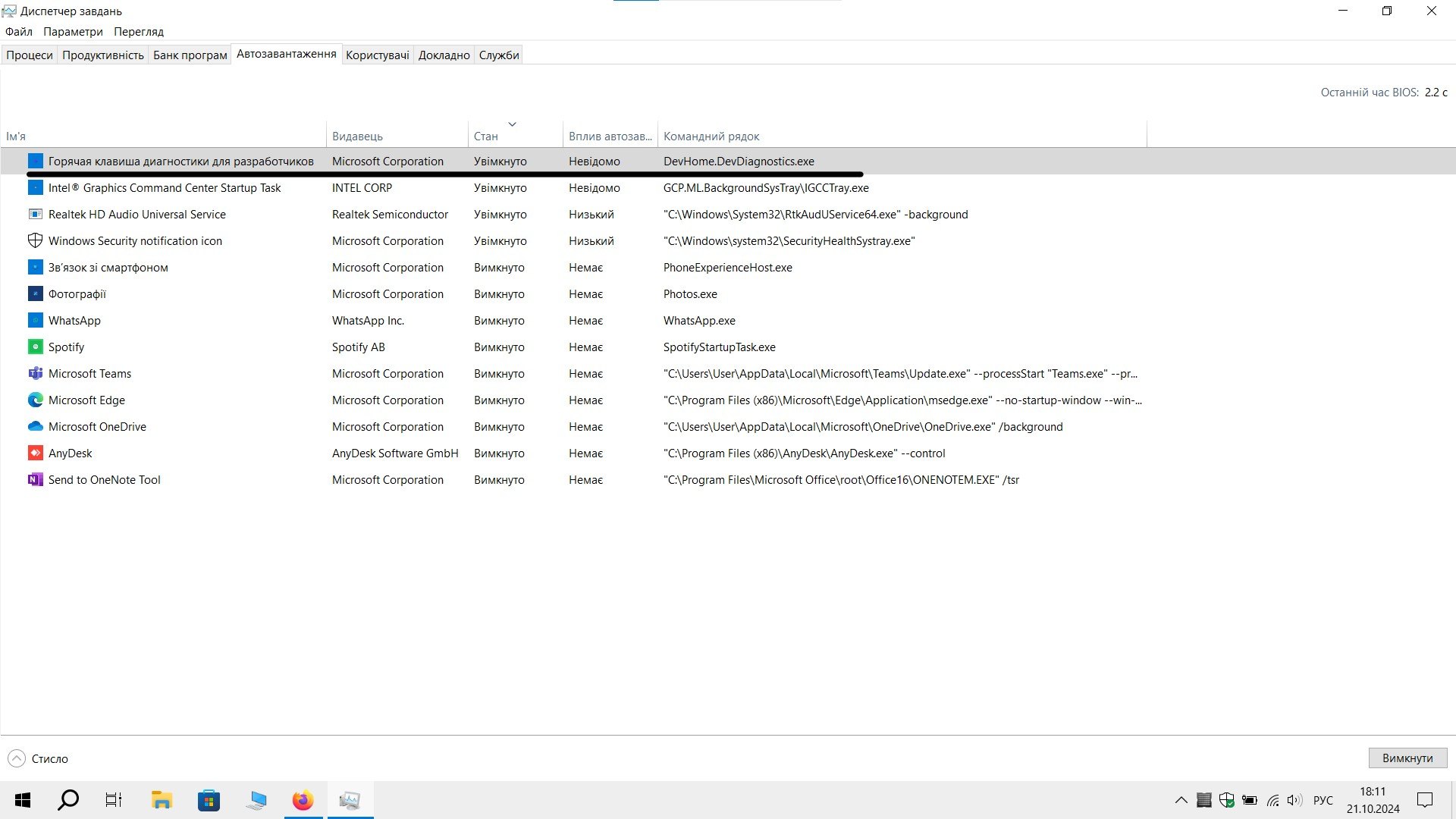Click the volume speaker tray icon

[x=1294, y=800]
